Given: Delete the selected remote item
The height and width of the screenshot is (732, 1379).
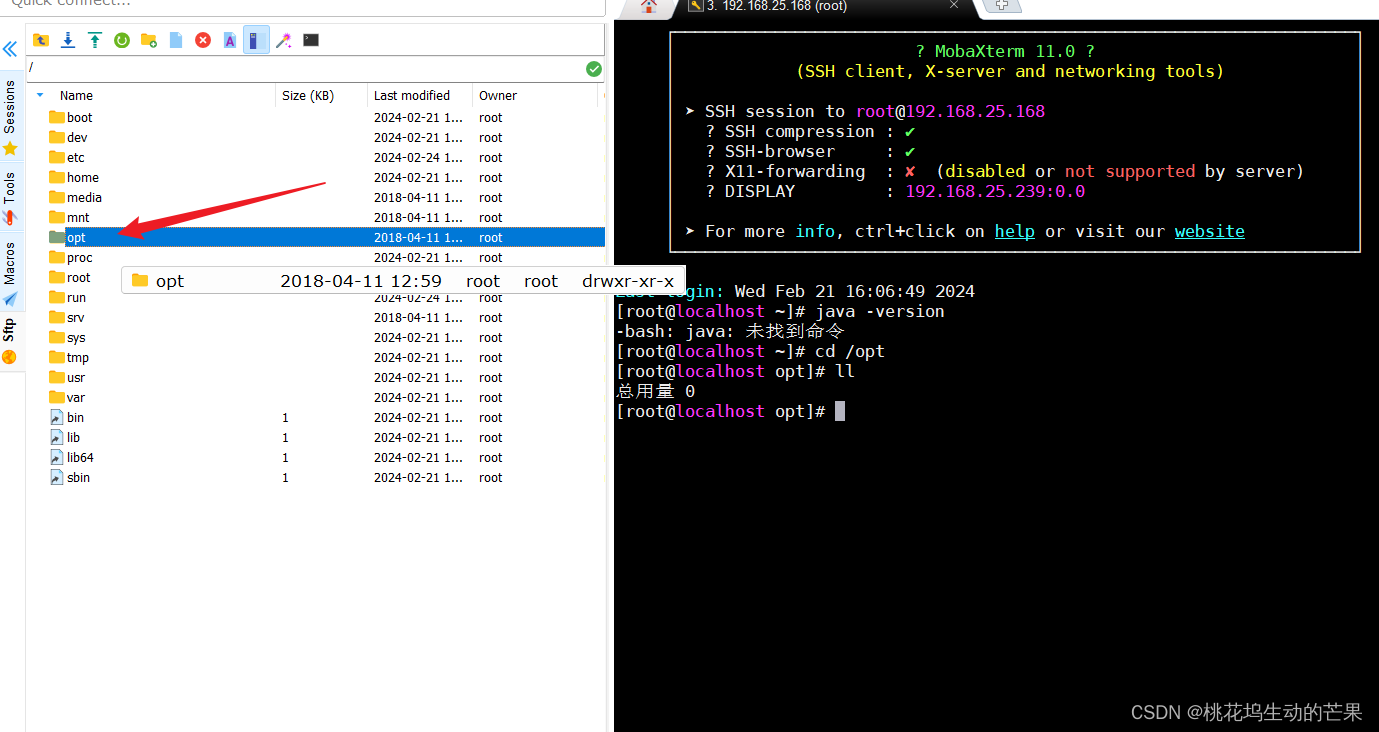Looking at the screenshot, I should point(203,40).
